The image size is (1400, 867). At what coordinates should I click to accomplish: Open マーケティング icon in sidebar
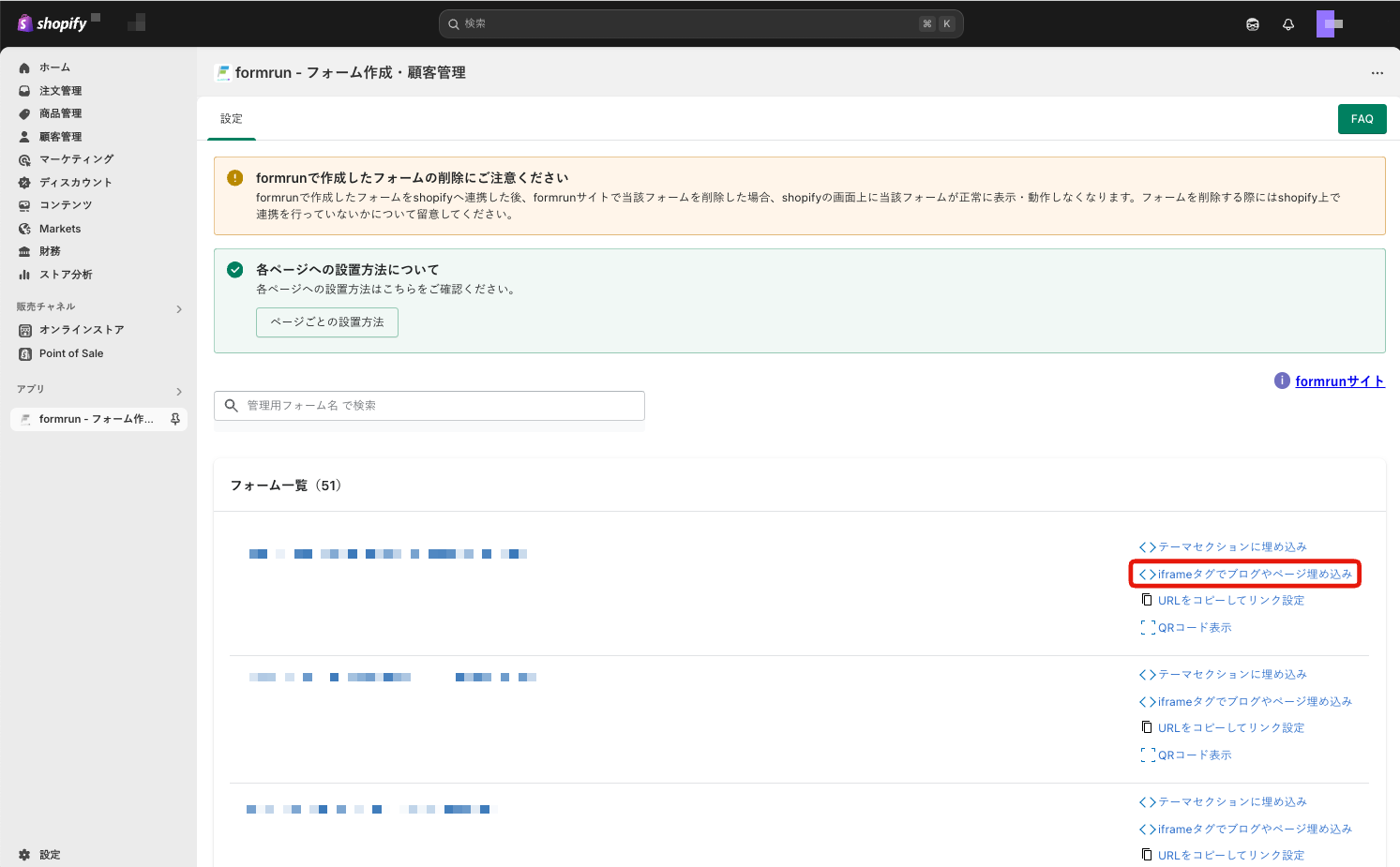[24, 159]
